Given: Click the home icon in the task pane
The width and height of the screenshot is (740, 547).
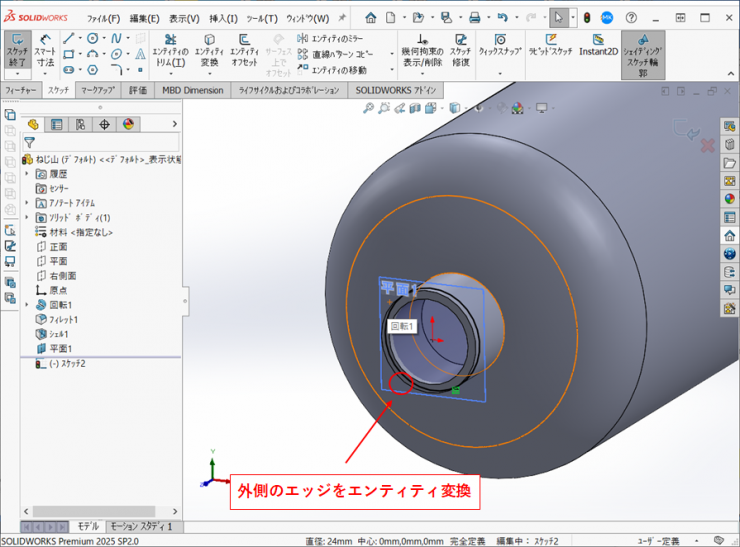Looking at the screenshot, I should 729,236.
